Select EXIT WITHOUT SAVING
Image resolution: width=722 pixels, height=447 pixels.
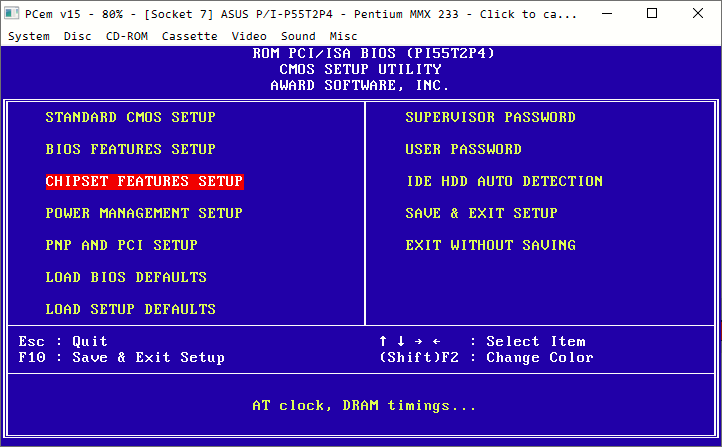tap(490, 245)
